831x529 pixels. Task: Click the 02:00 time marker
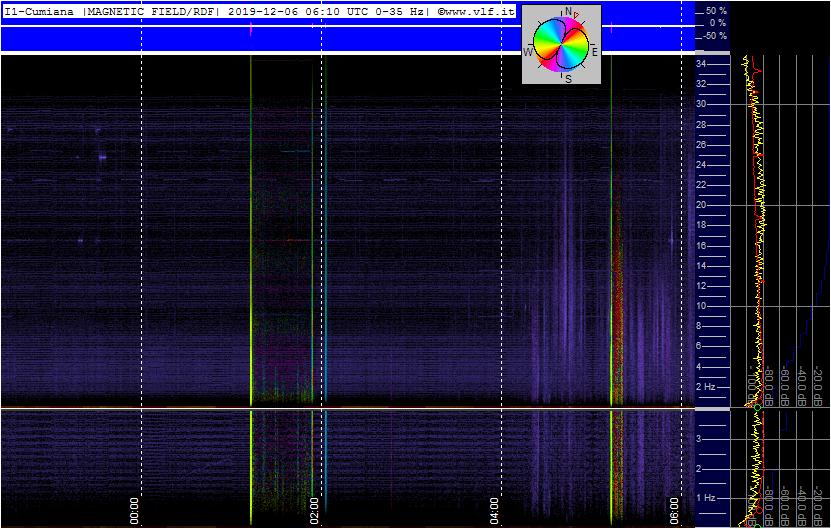pyautogui.click(x=314, y=510)
